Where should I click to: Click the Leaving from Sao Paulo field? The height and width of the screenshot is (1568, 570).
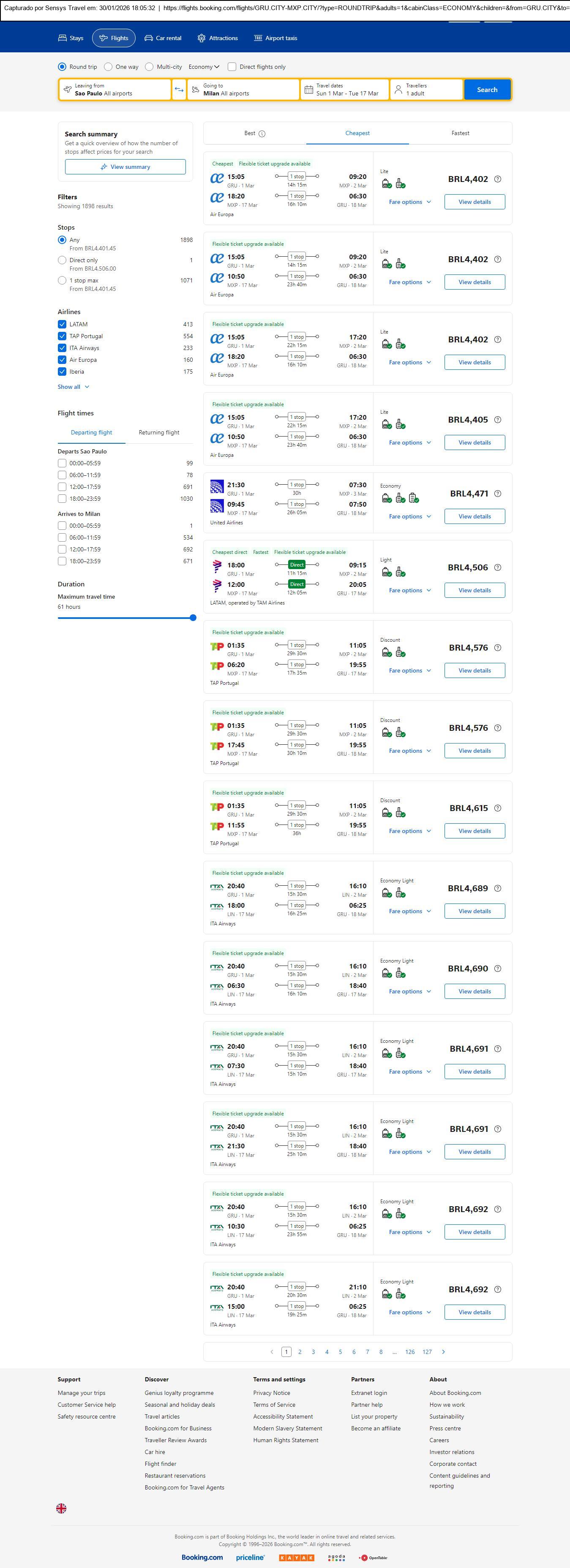115,90
